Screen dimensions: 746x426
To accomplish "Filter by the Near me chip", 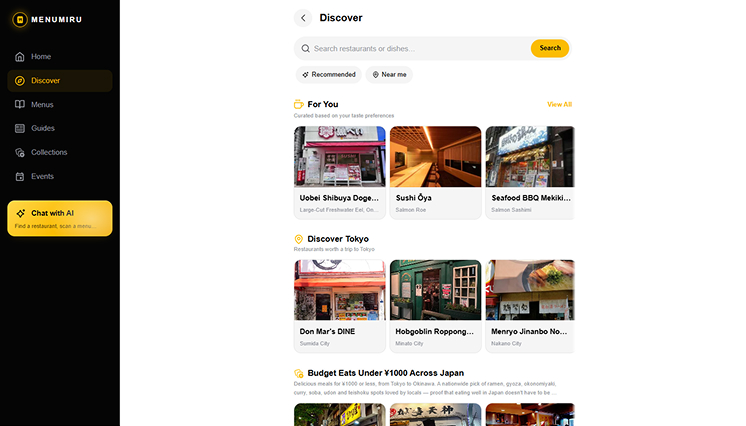I will click(x=389, y=75).
